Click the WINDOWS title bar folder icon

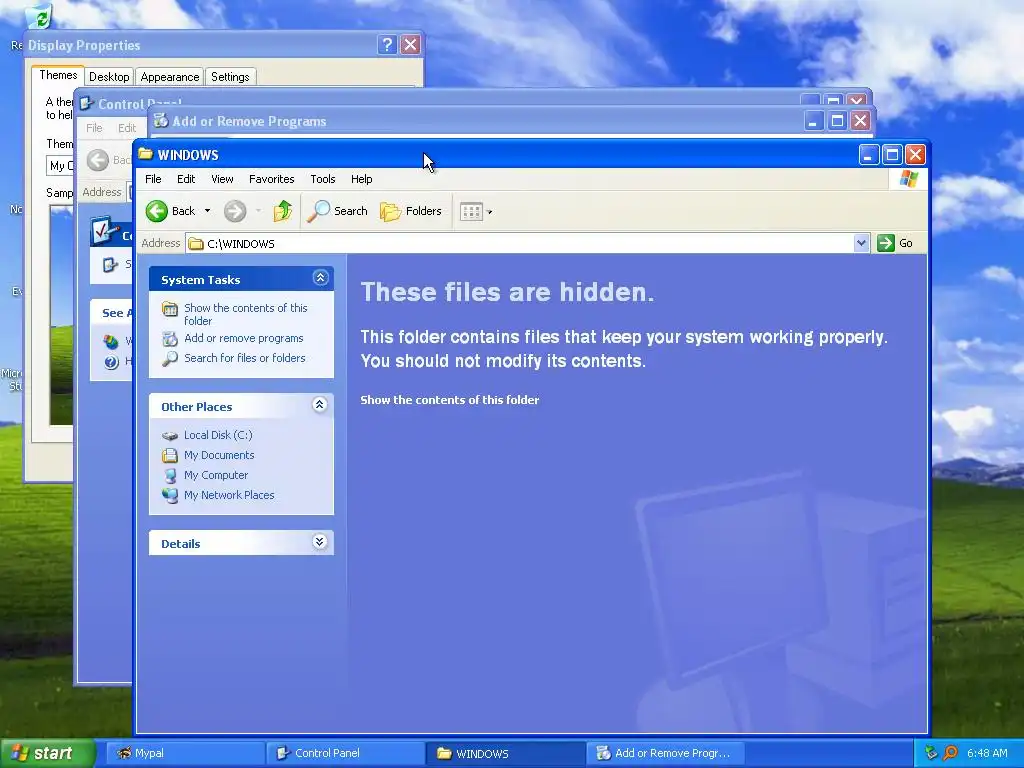click(x=146, y=154)
